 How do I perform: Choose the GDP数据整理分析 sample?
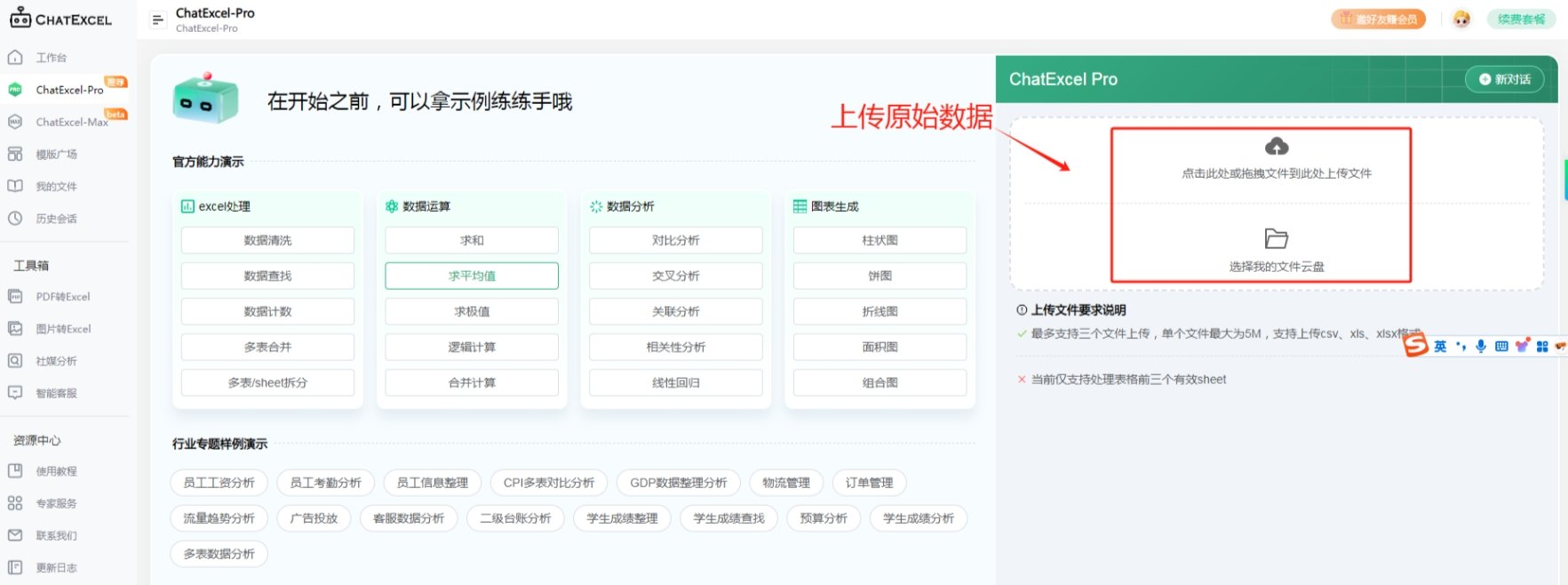679,483
